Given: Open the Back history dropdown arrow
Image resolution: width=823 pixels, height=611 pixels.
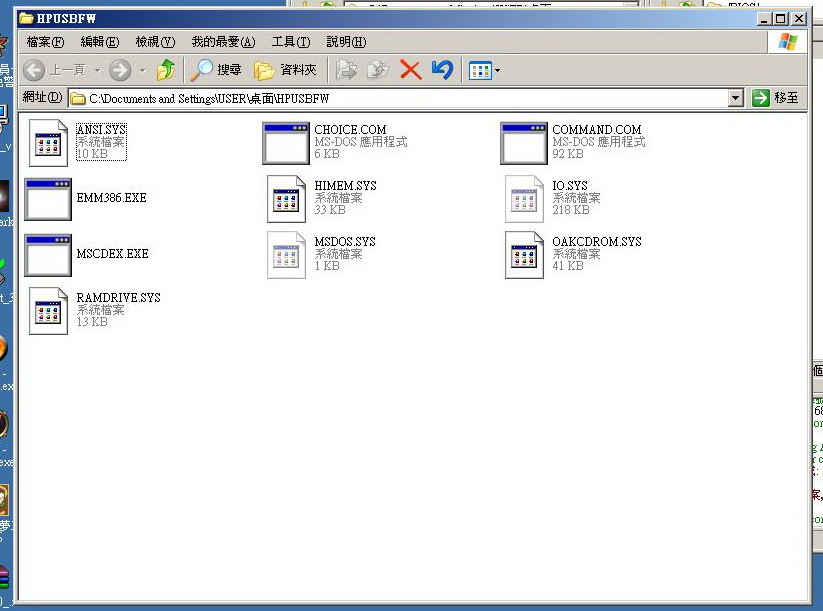Looking at the screenshot, I should pos(98,70).
